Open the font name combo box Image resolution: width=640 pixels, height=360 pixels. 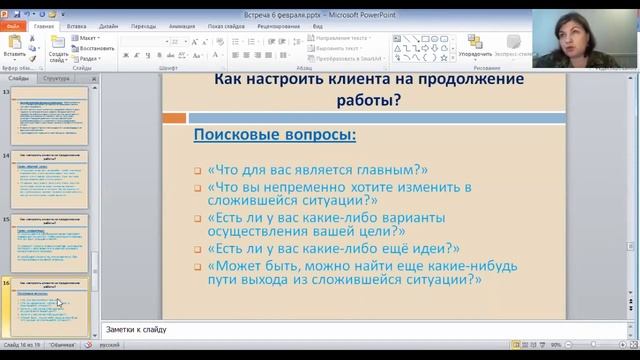click(x=145, y=42)
